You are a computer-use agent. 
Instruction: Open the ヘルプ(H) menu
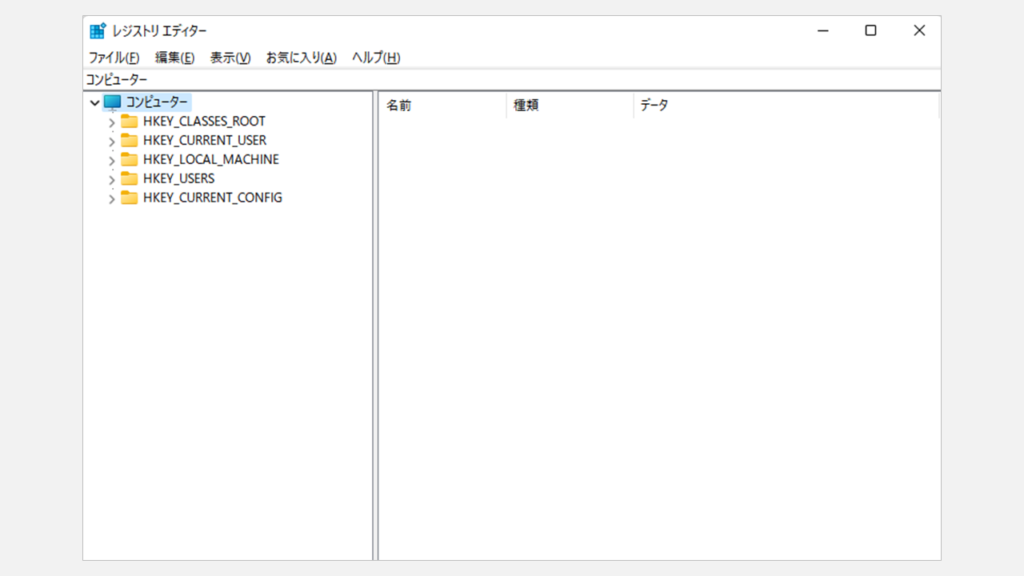coord(376,58)
